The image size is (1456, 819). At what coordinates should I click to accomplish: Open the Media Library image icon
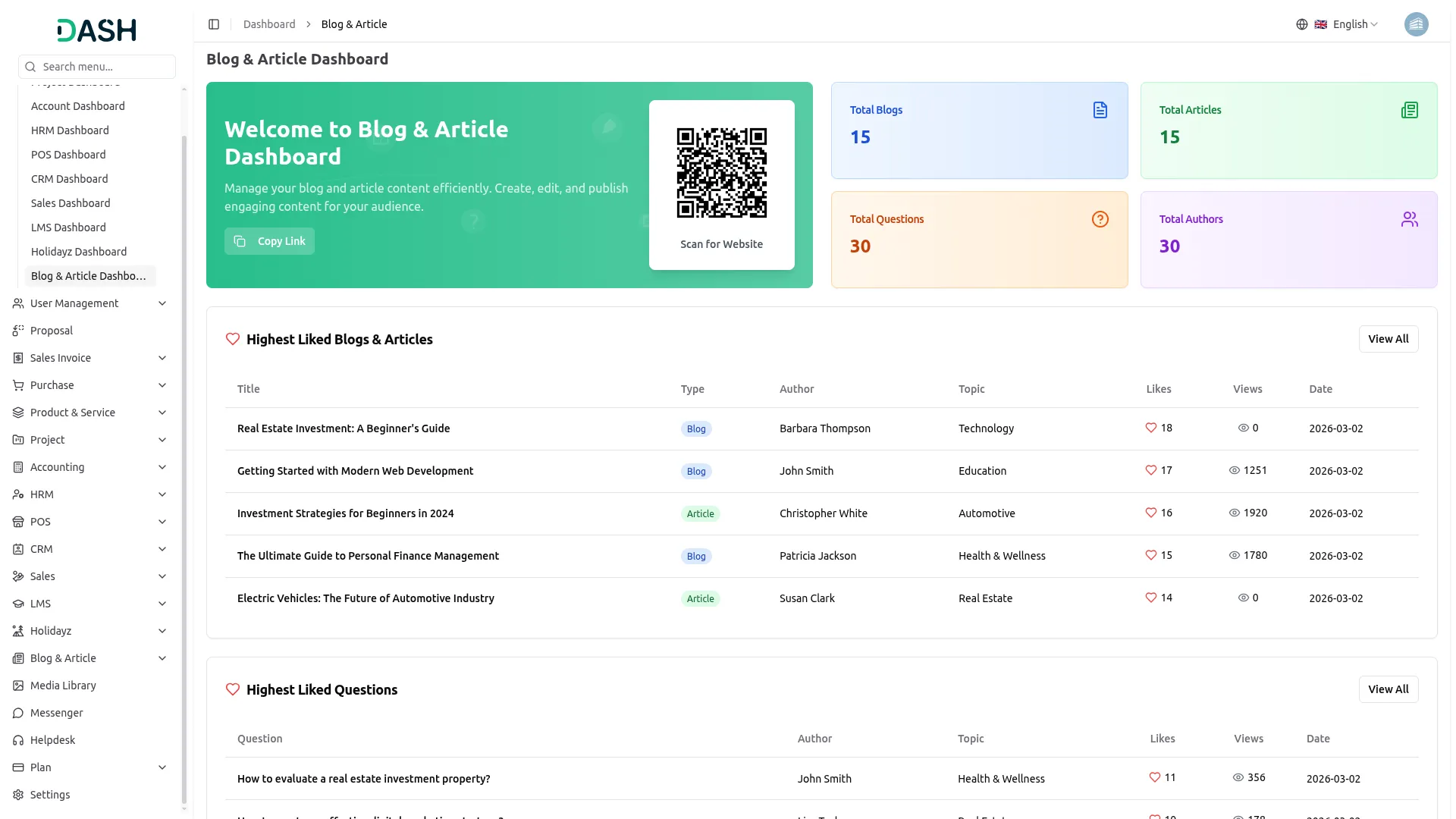point(18,686)
